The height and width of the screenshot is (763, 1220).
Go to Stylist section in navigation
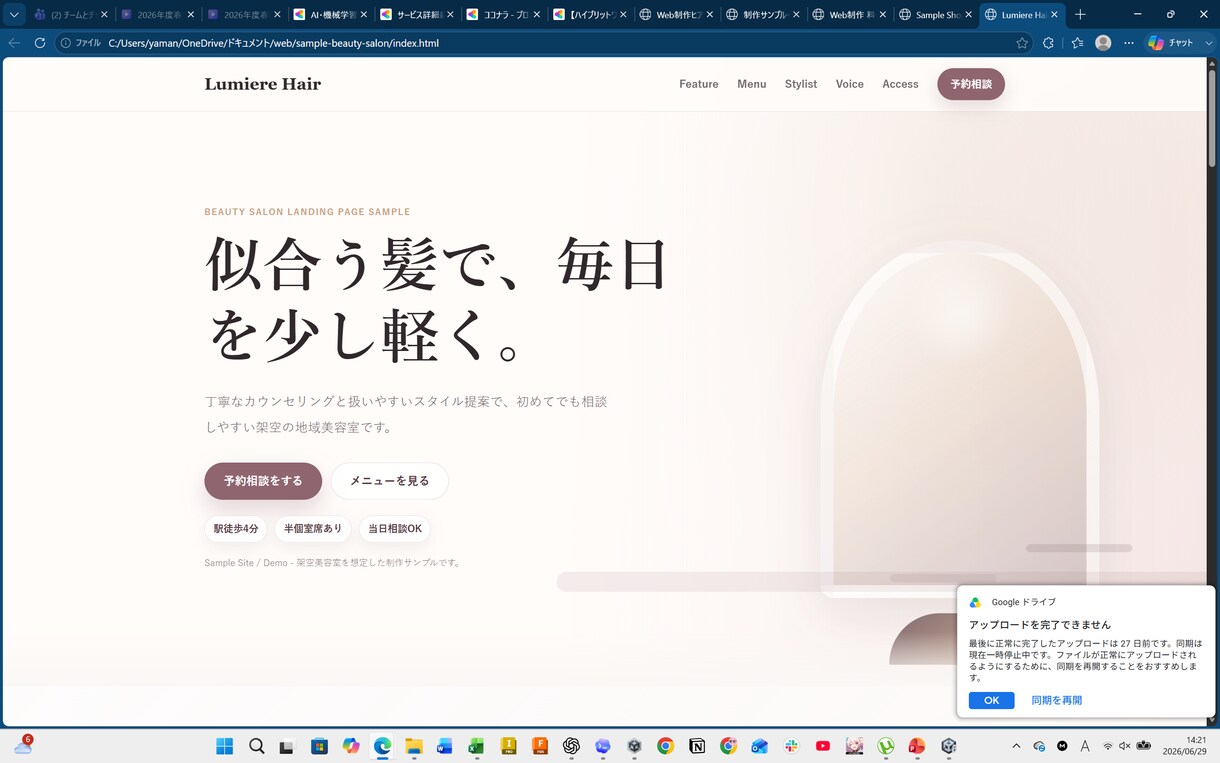tap(801, 84)
